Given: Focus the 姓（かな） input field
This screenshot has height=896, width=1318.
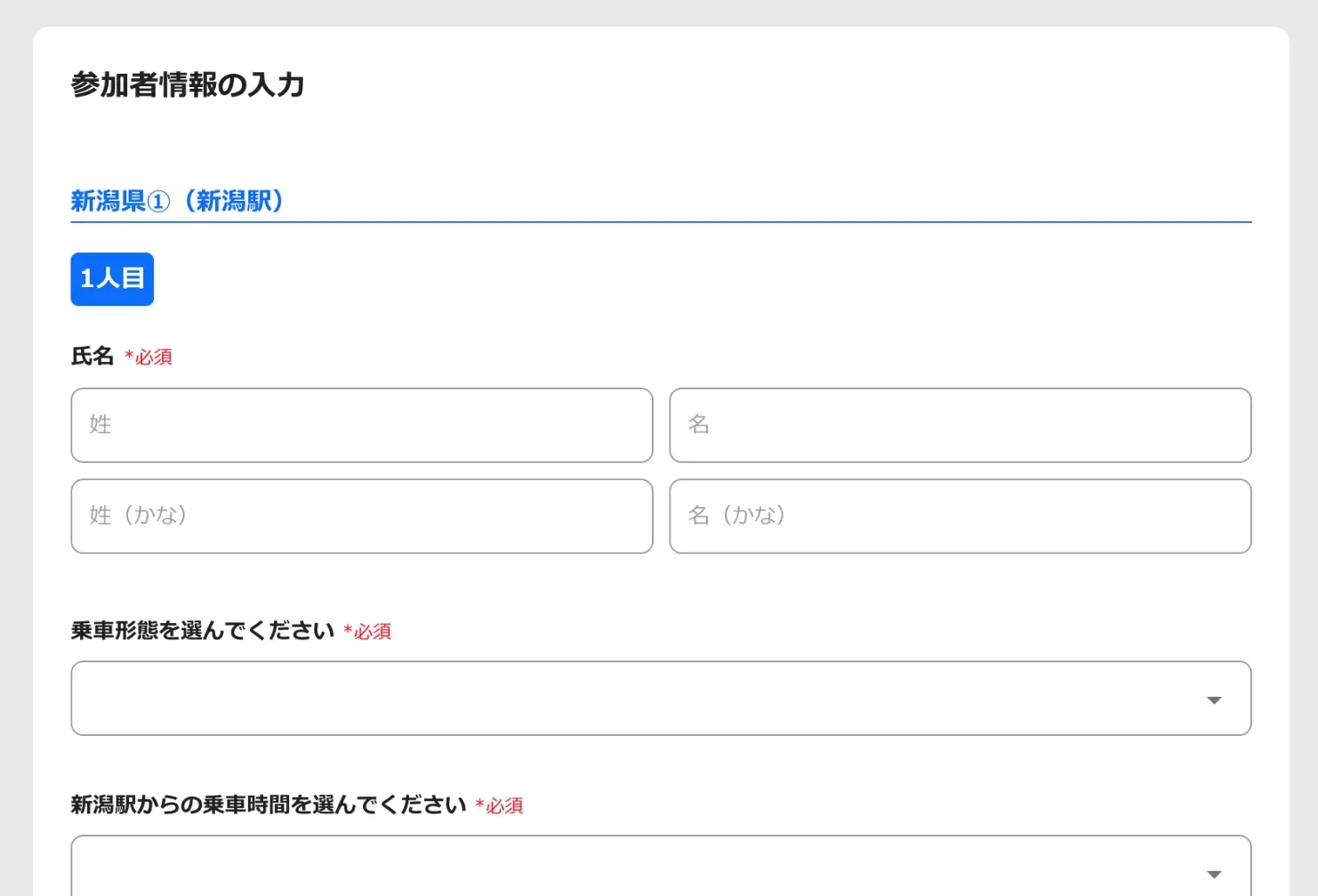Looking at the screenshot, I should coord(361,516).
